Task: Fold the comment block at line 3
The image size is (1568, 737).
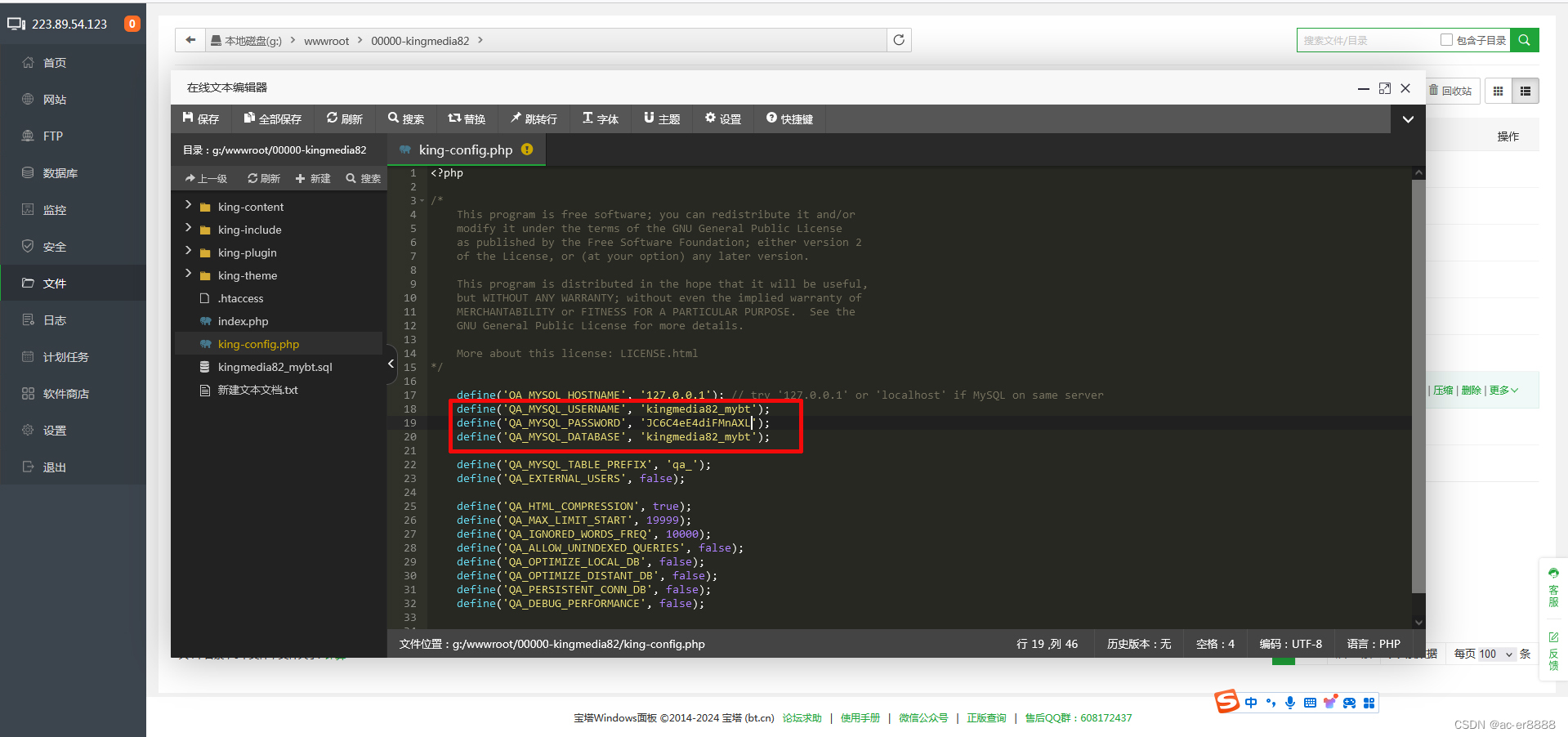Action: 422,201
